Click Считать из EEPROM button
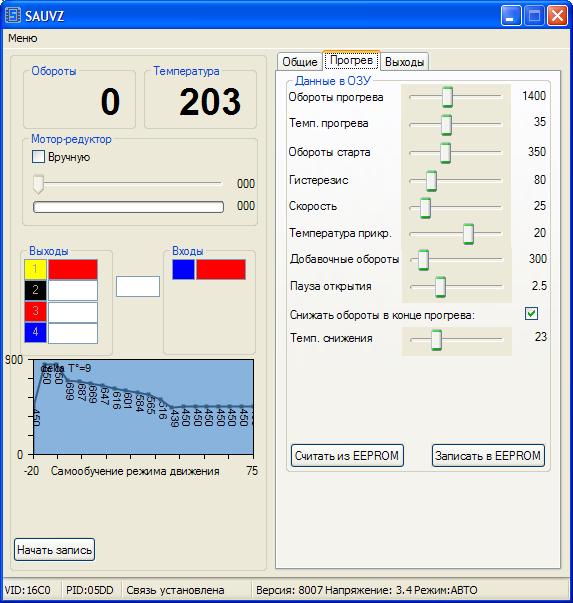 pos(347,456)
